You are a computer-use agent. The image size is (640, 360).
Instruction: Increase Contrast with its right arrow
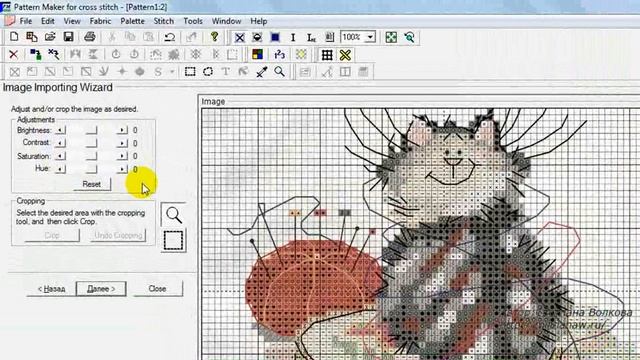point(122,143)
